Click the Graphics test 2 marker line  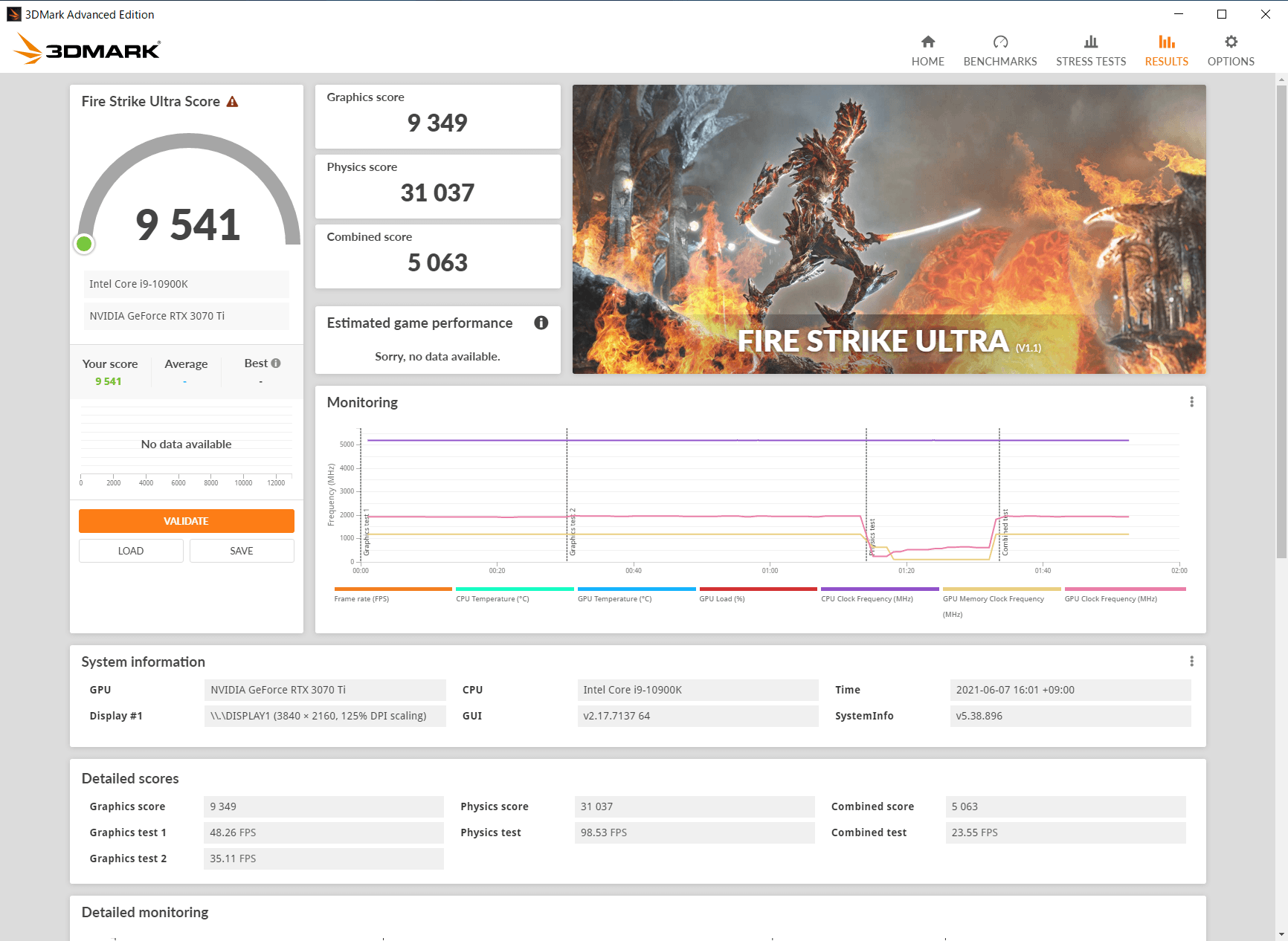pos(567,494)
